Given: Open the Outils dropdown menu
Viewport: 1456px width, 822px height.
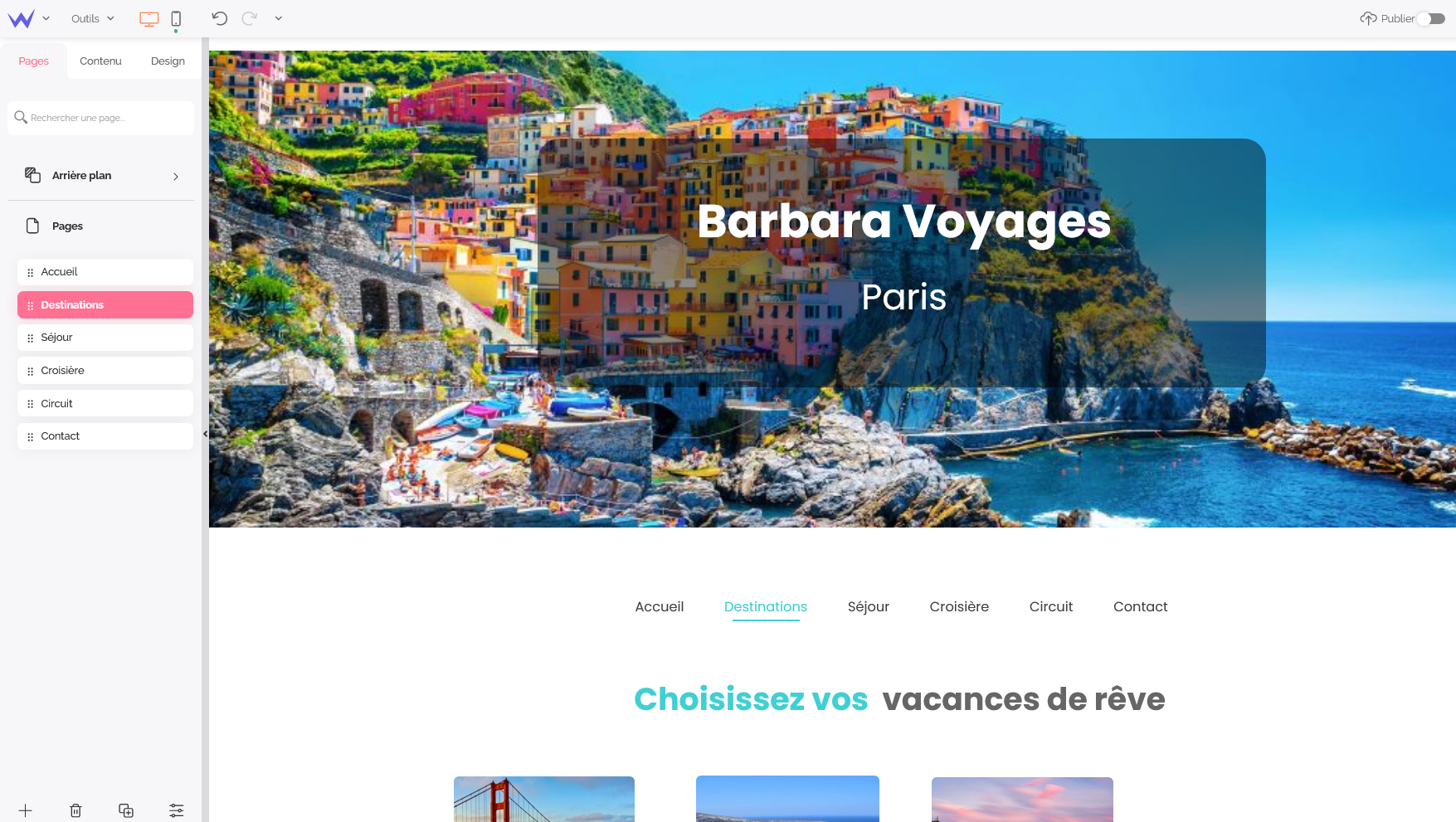Looking at the screenshot, I should click(92, 18).
